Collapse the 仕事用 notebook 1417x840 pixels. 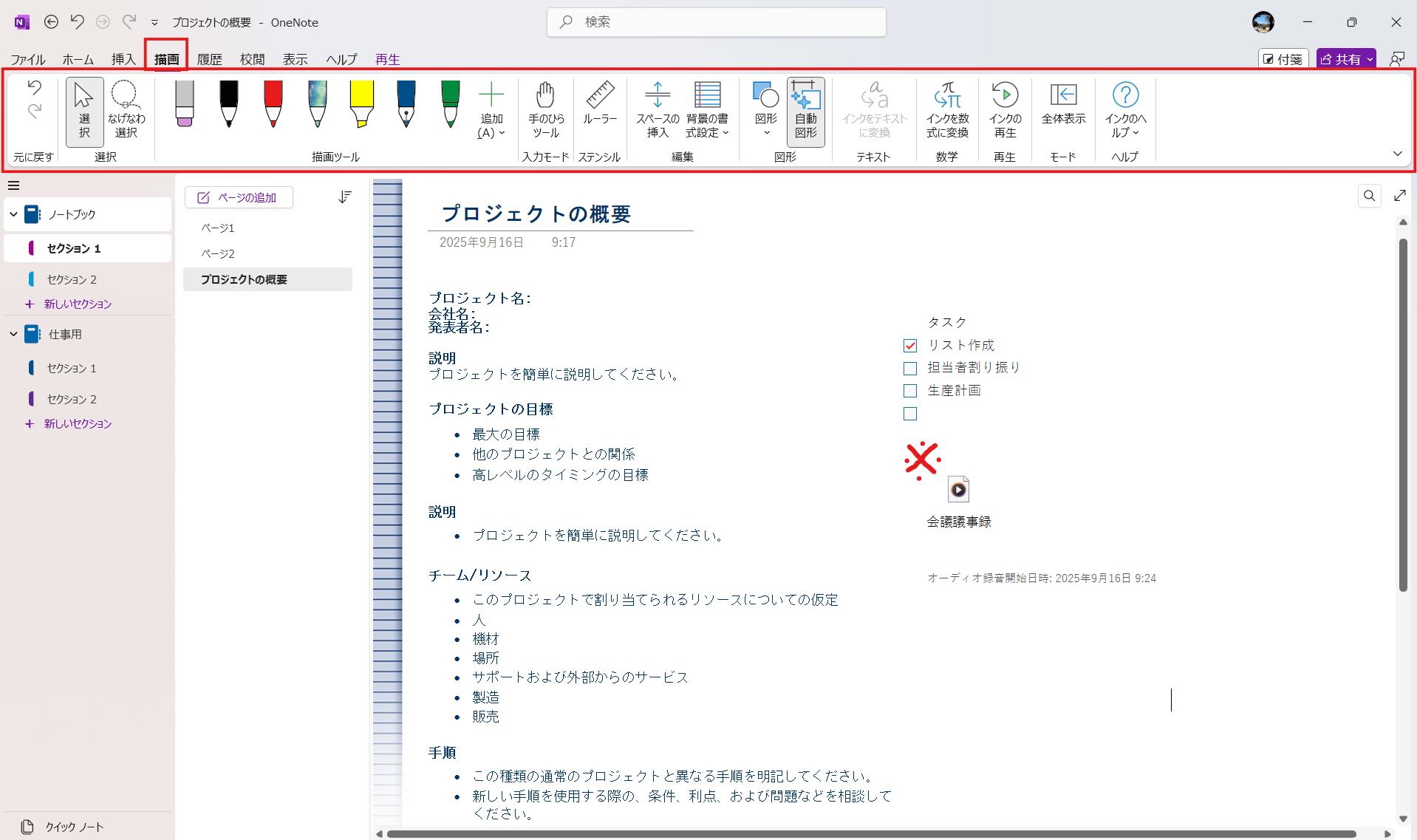click(x=13, y=334)
